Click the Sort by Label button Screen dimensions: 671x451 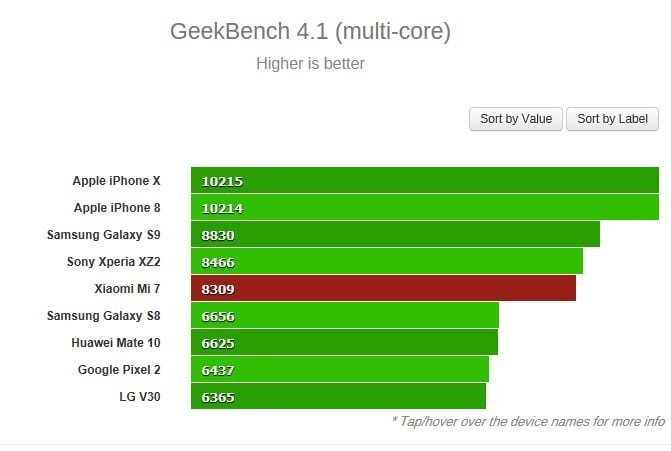[x=612, y=119]
